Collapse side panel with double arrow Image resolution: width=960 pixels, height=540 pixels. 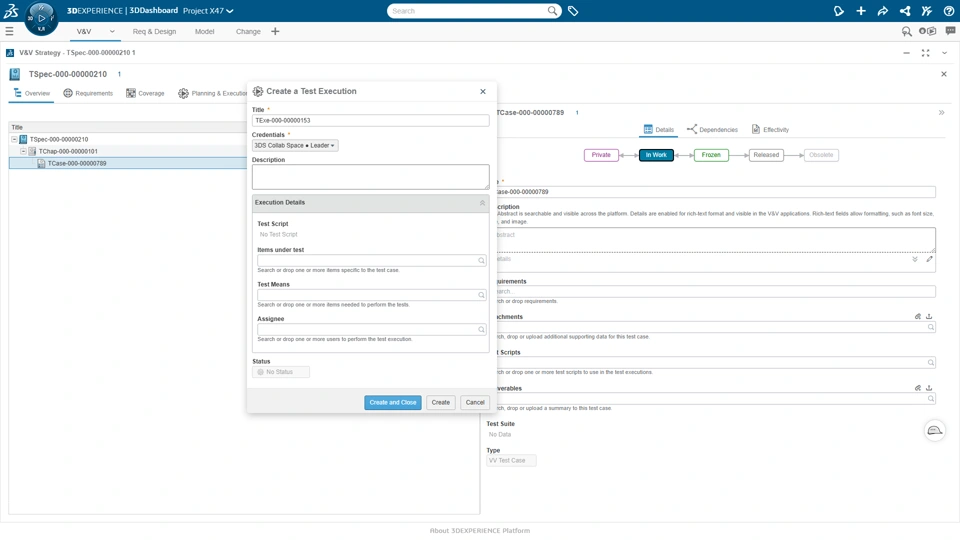coord(942,113)
